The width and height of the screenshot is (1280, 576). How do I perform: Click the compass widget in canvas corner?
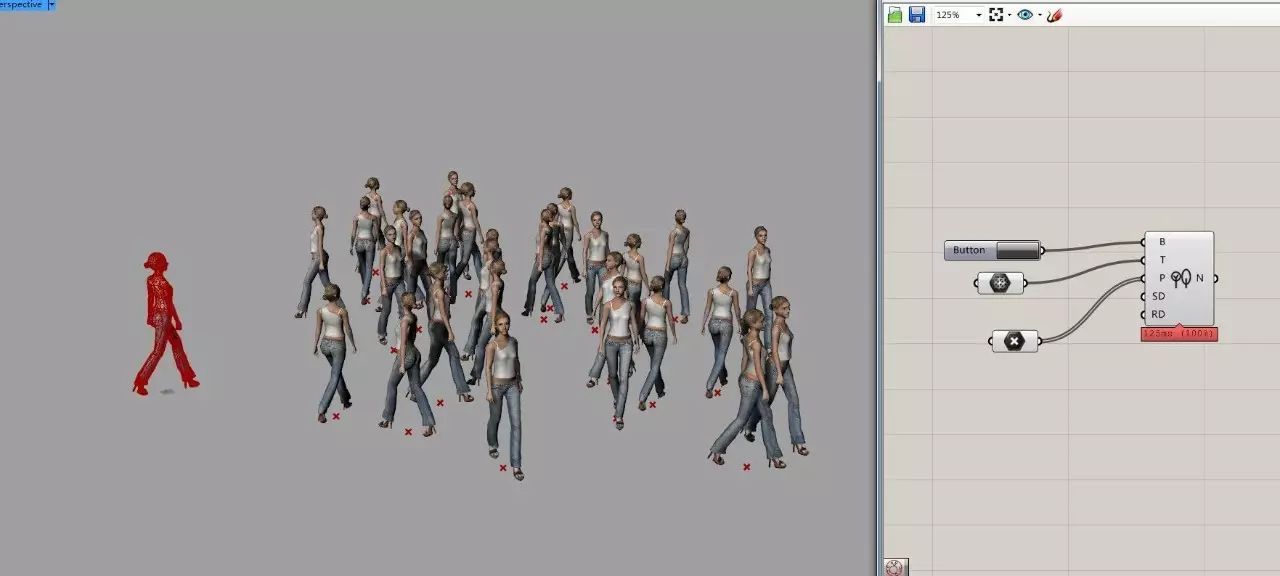click(894, 568)
